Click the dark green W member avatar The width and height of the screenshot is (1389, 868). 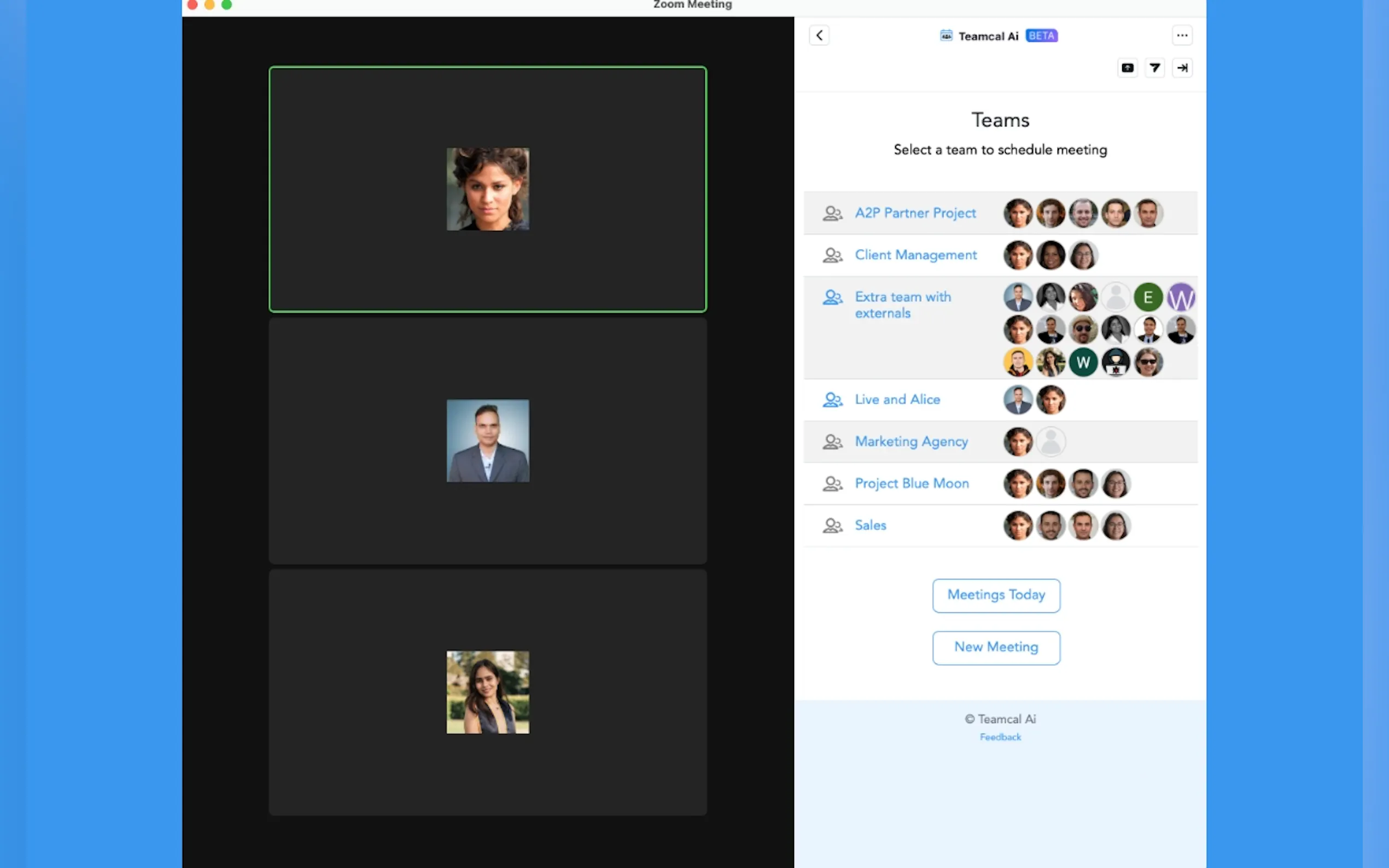coord(1083,362)
